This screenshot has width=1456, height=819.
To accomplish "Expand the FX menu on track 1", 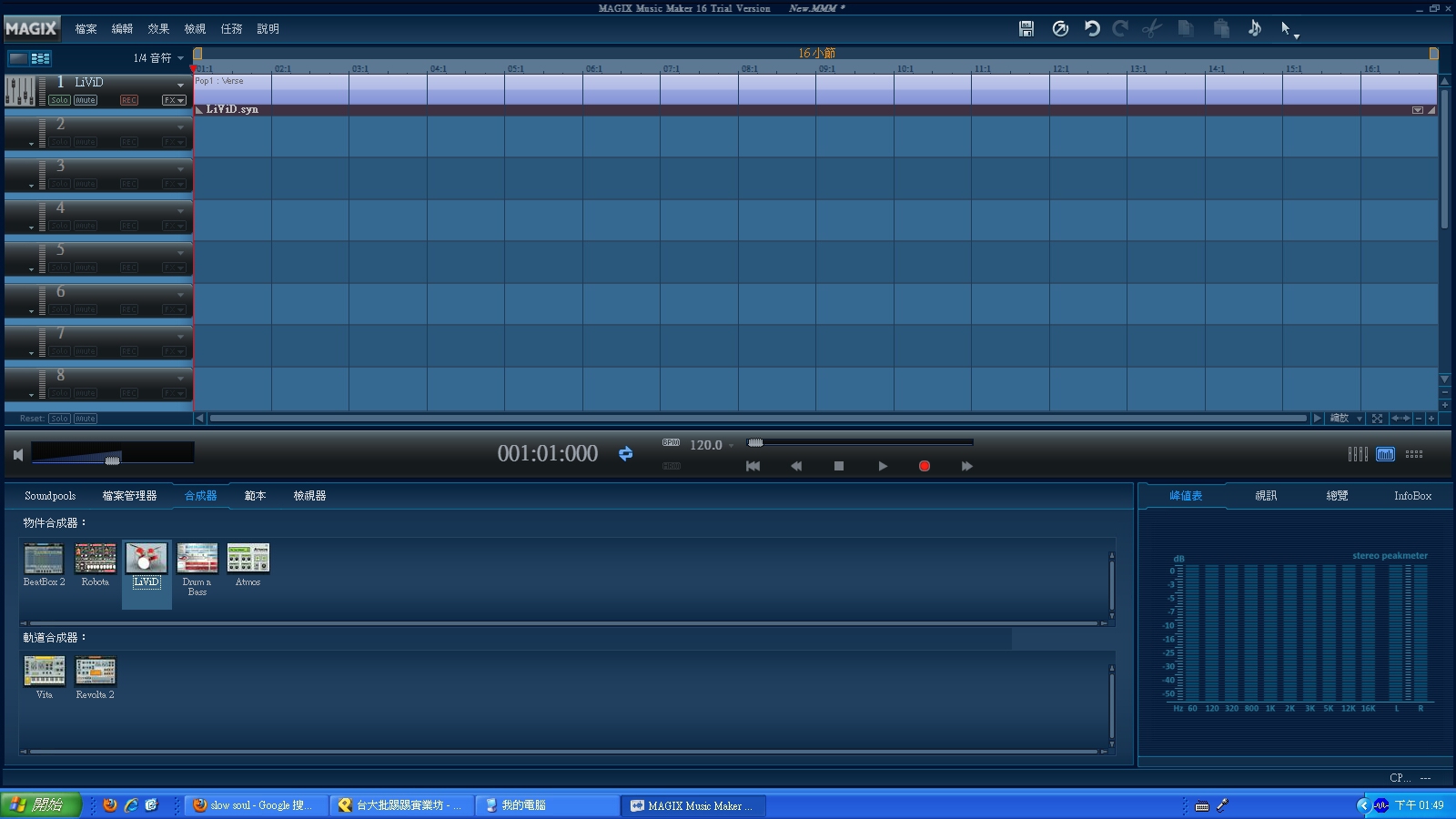I will [174, 100].
